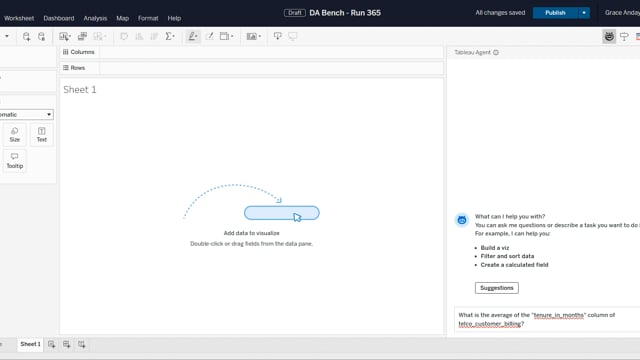Image resolution: width=640 pixels, height=360 pixels.
Task: Click the Totals sigma icon
Action: (x=169, y=37)
